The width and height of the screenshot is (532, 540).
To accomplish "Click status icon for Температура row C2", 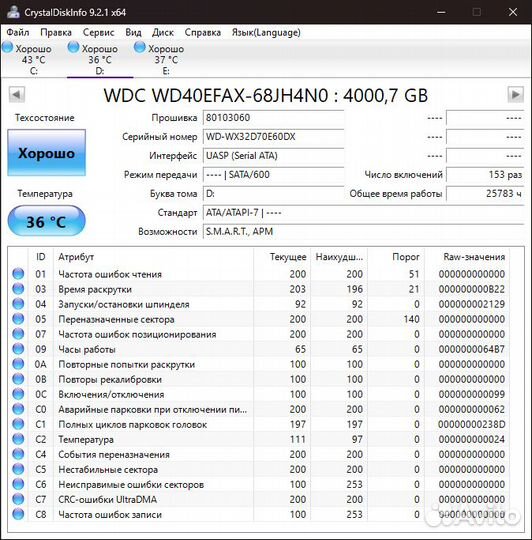I will click(18, 439).
